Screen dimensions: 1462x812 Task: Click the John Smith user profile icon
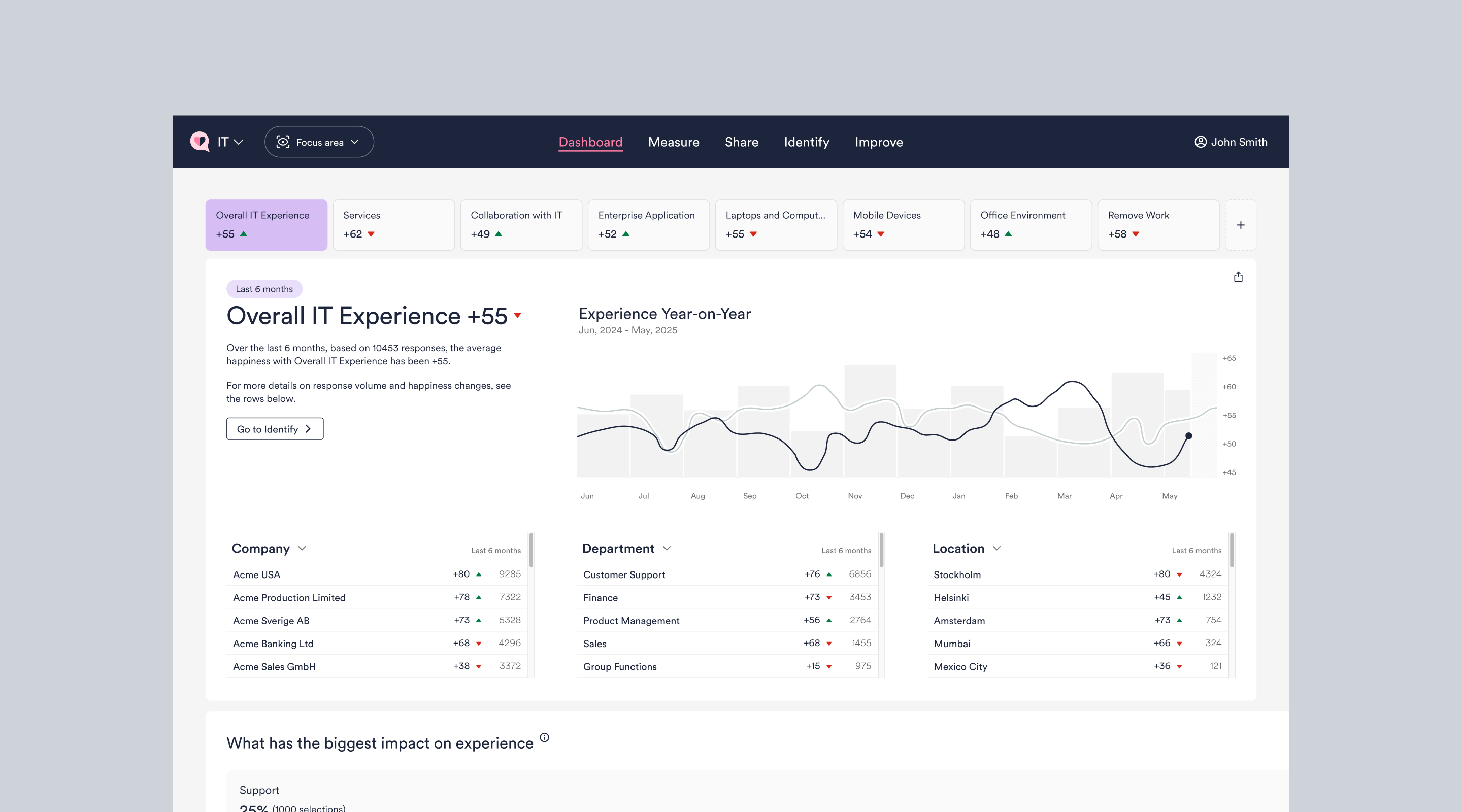pyautogui.click(x=1201, y=142)
